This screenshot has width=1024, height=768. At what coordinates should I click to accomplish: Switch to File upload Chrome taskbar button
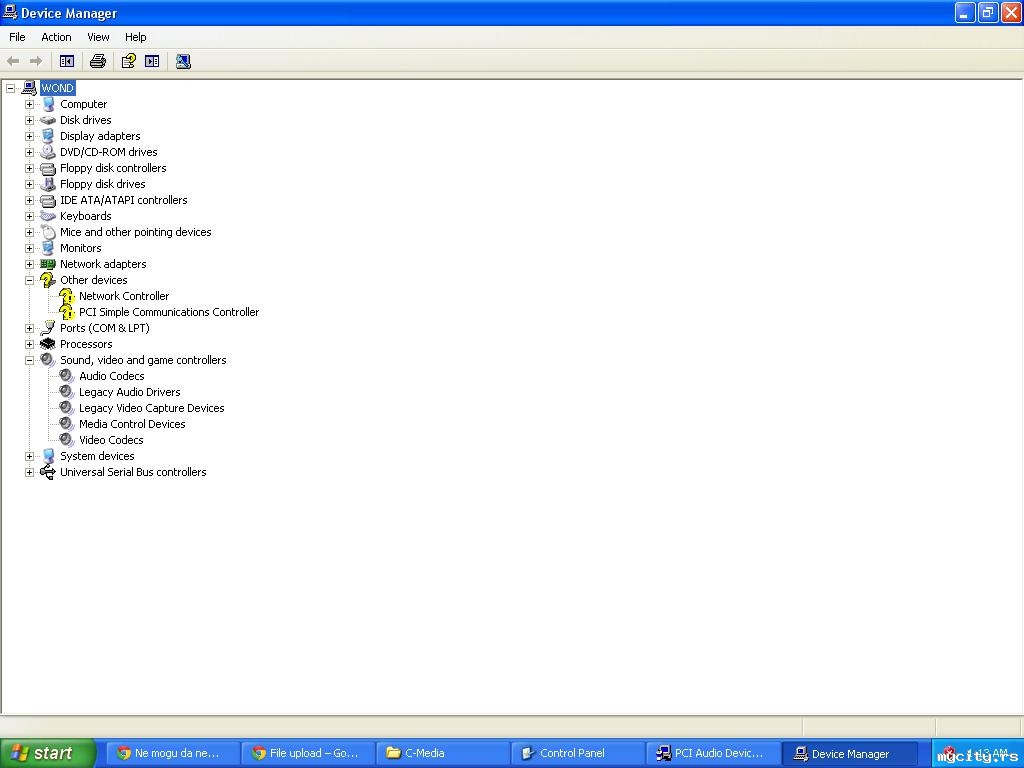(308, 753)
